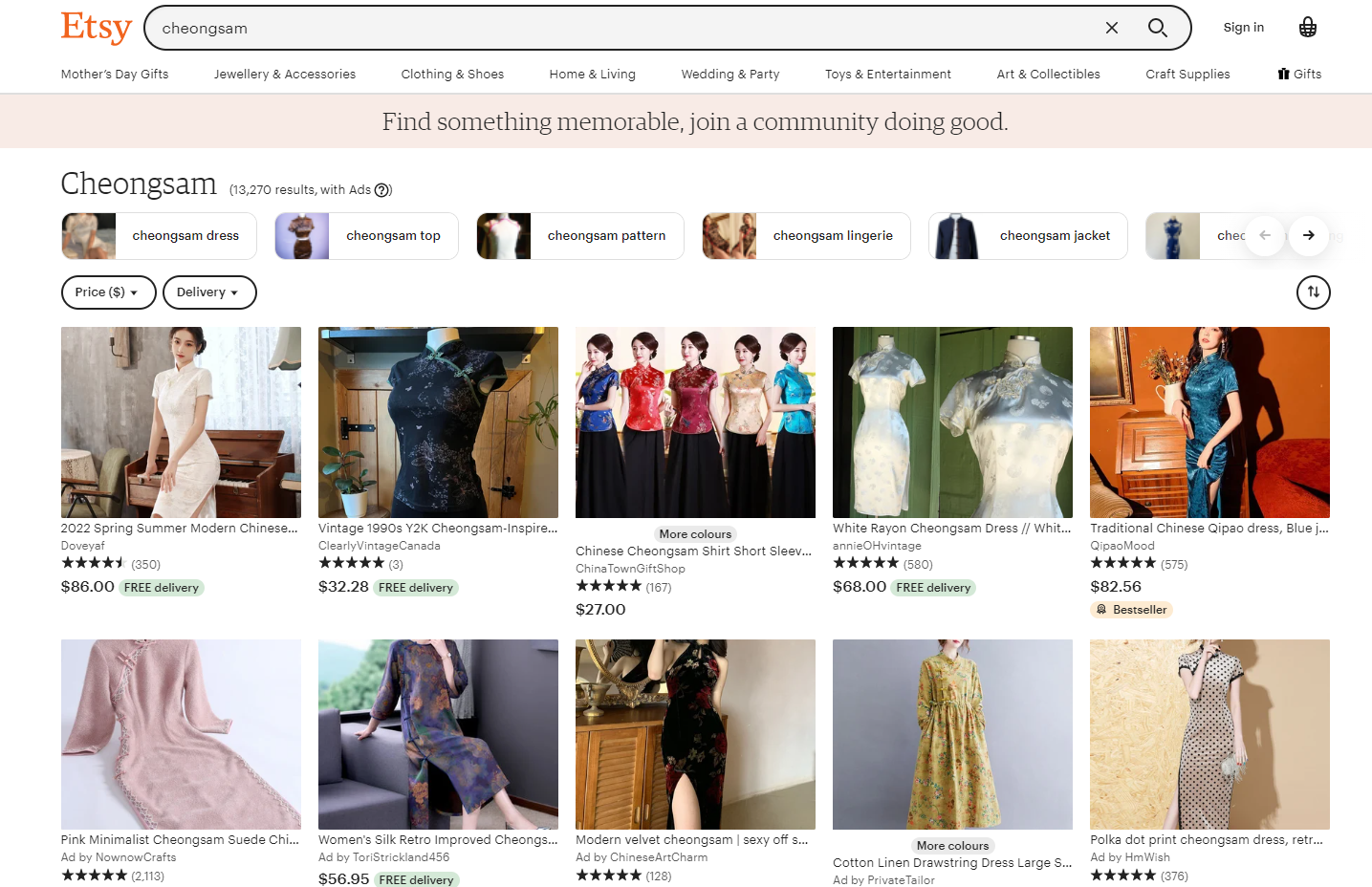Expand the Delivery filter dropdown
The image size is (1372, 887).
pyautogui.click(x=209, y=292)
